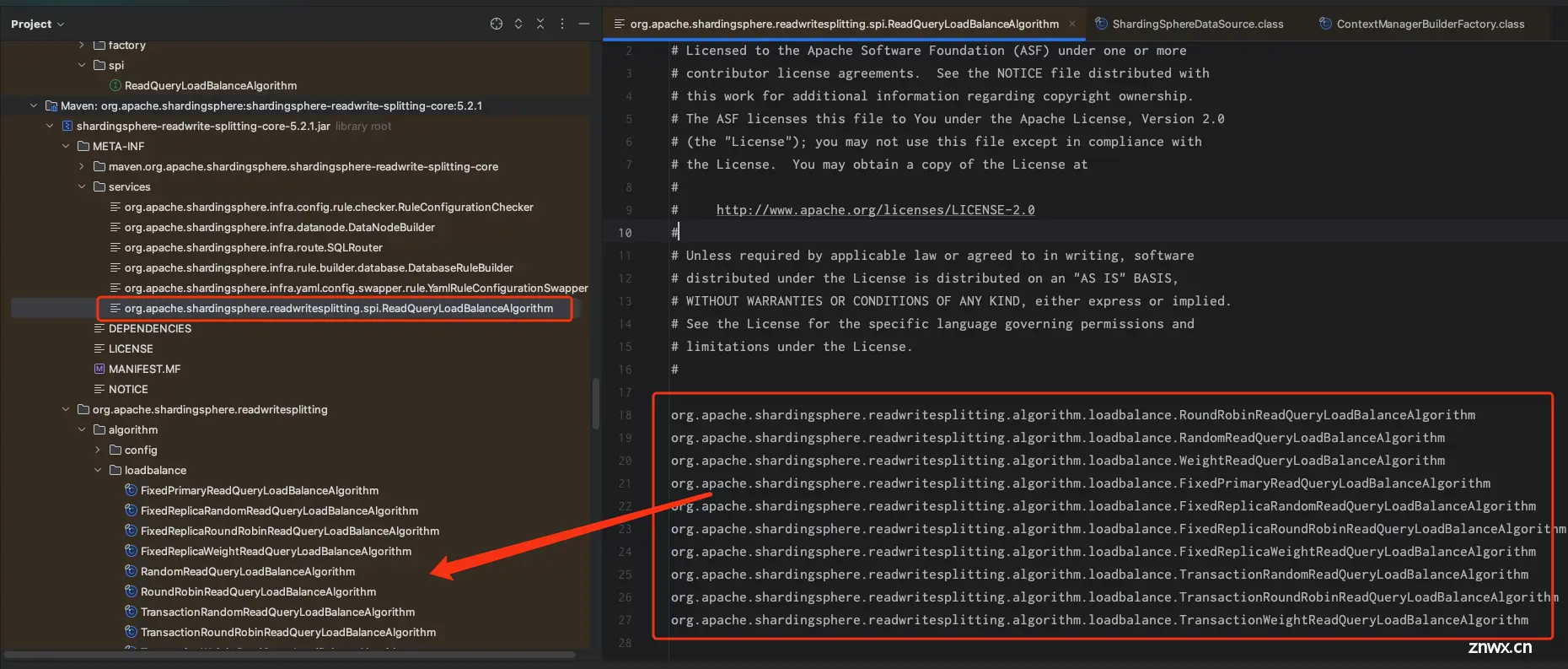Collapse the org.apache.shardingsphere.readwritesplitting package
The image size is (1568, 669).
(66, 409)
